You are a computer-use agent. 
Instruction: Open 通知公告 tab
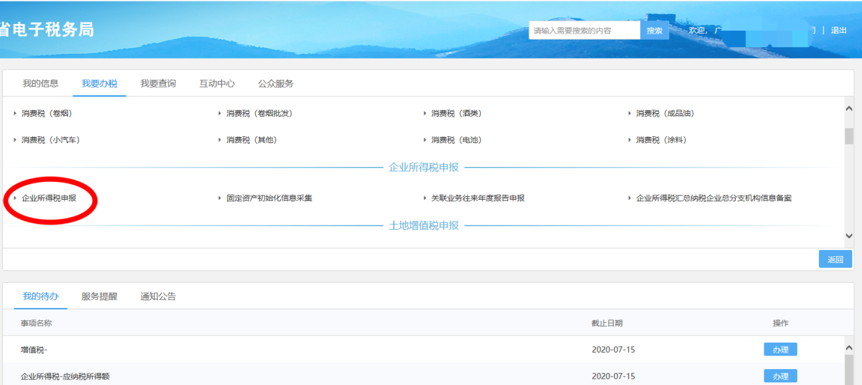pyautogui.click(x=158, y=296)
